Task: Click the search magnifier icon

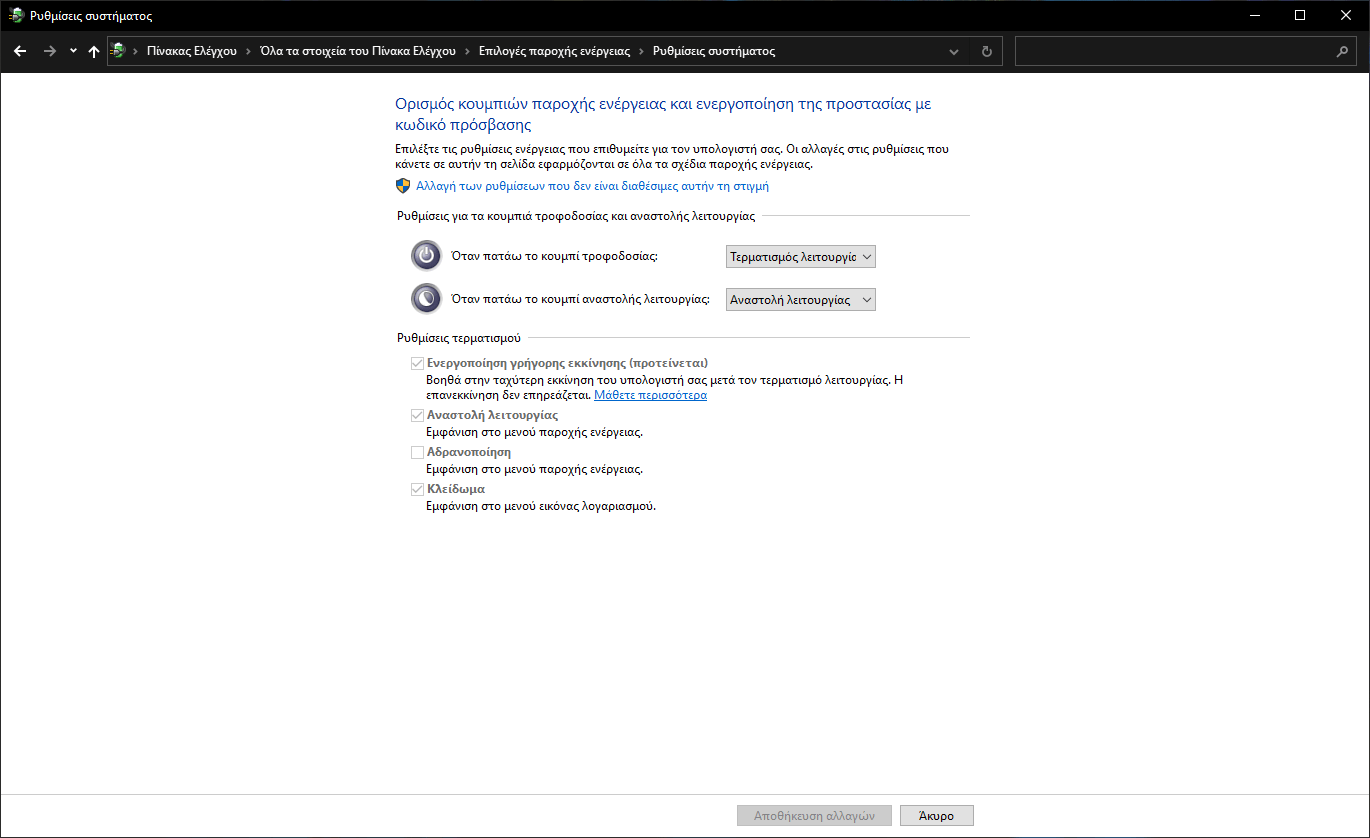Action: coord(1342,51)
